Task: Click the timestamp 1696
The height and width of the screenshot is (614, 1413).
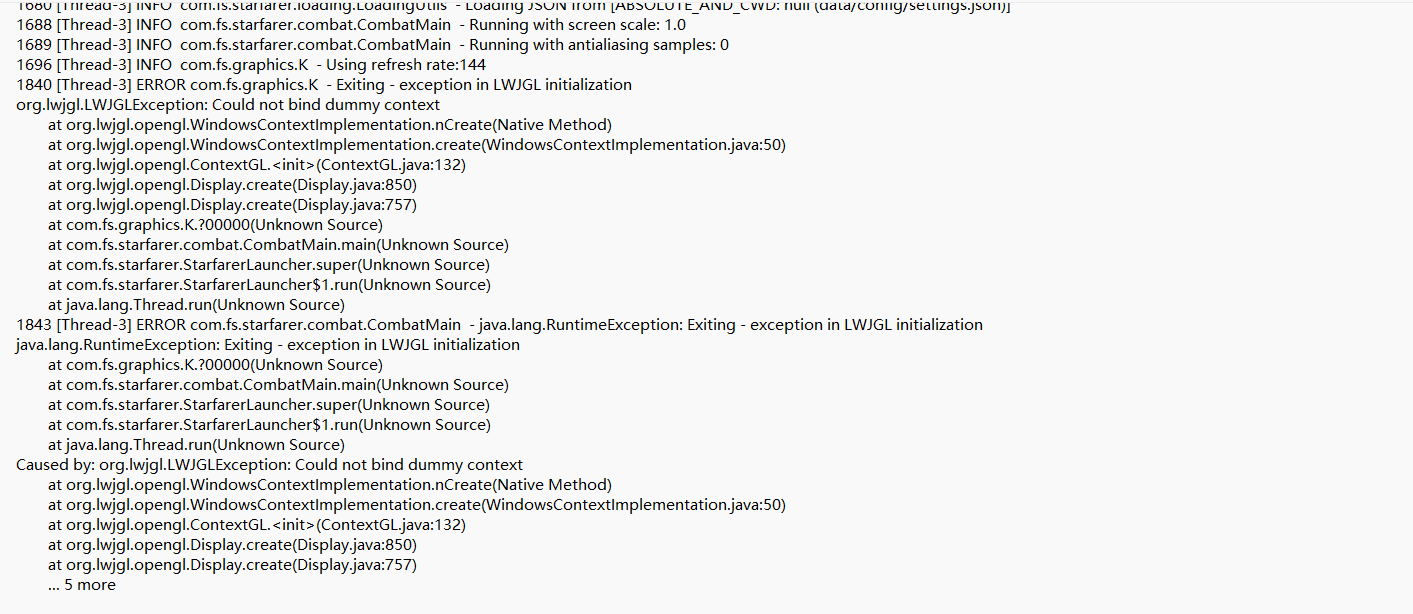Action: click(34, 65)
